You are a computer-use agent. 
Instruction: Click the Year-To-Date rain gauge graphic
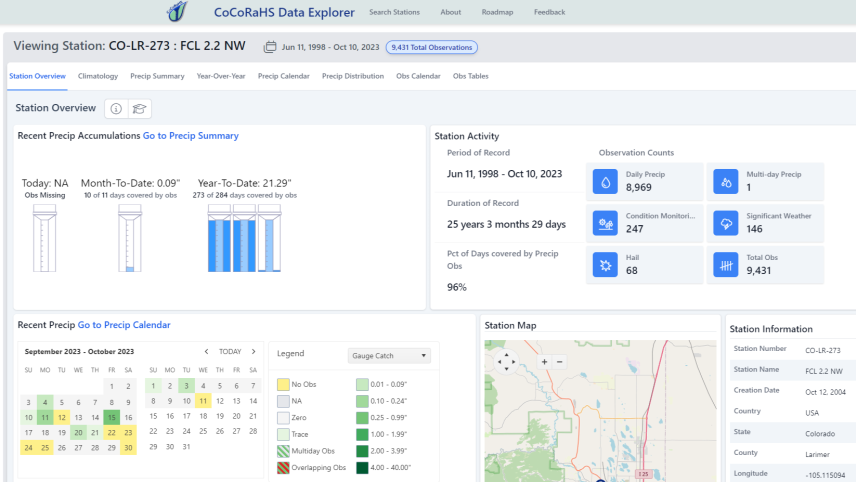[245, 238]
